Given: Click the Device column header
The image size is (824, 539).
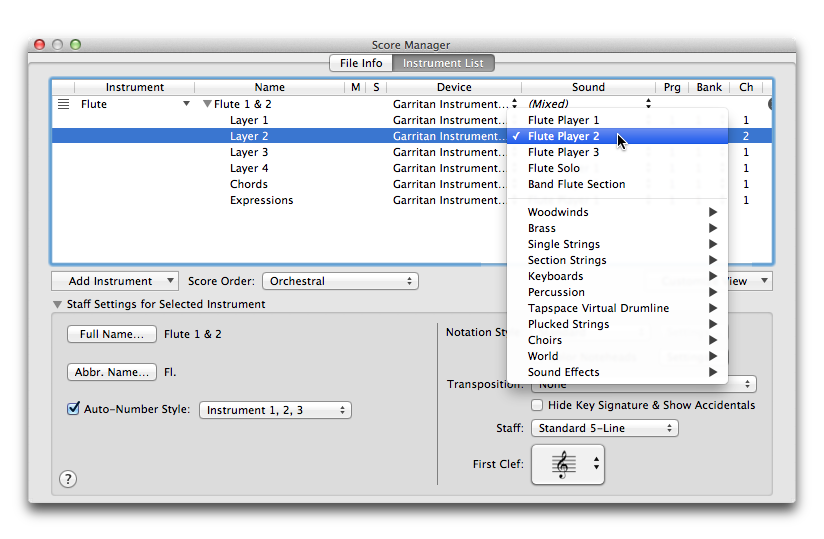Looking at the screenshot, I should pos(454,87).
